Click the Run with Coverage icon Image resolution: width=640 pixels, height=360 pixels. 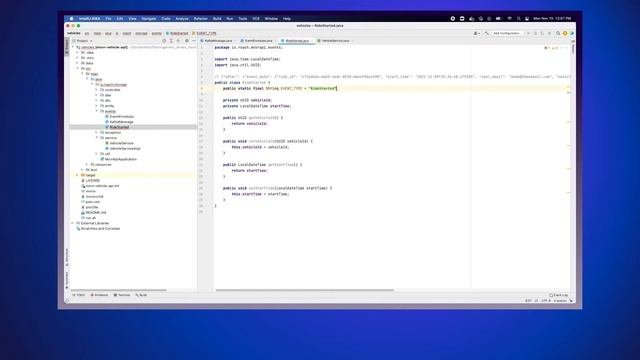click(x=542, y=33)
